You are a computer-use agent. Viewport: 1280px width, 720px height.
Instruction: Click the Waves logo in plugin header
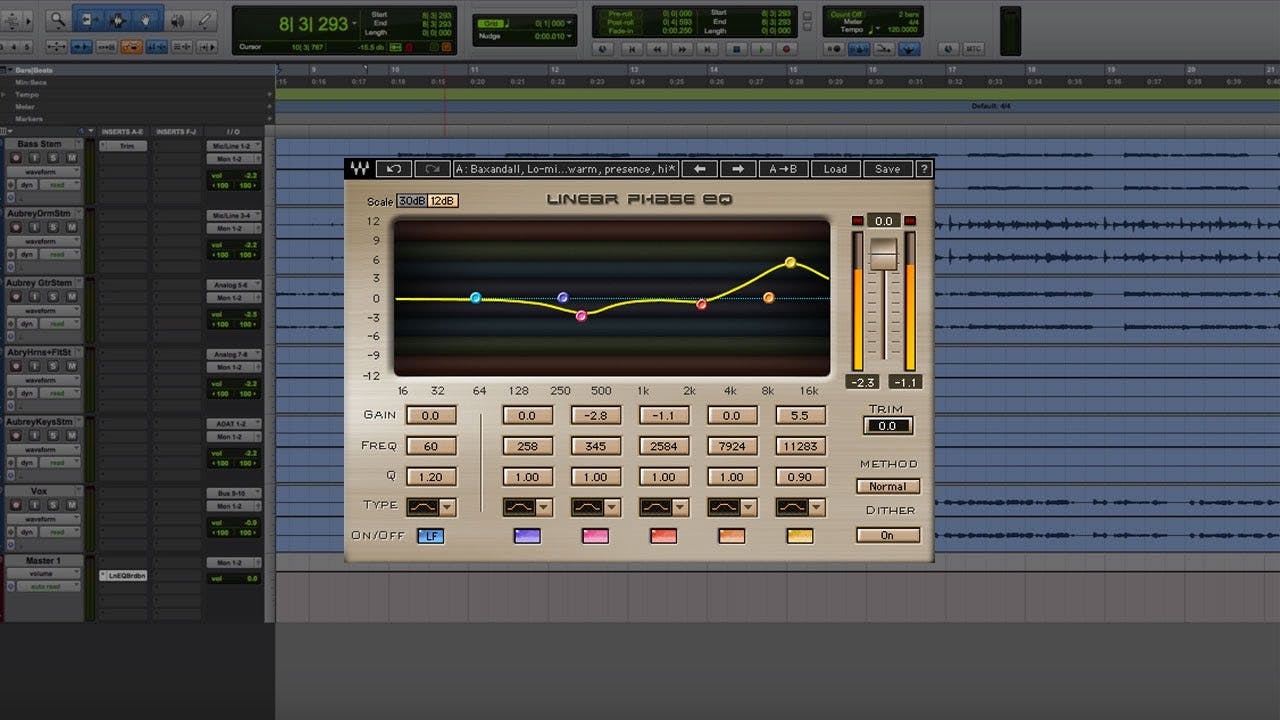360,169
